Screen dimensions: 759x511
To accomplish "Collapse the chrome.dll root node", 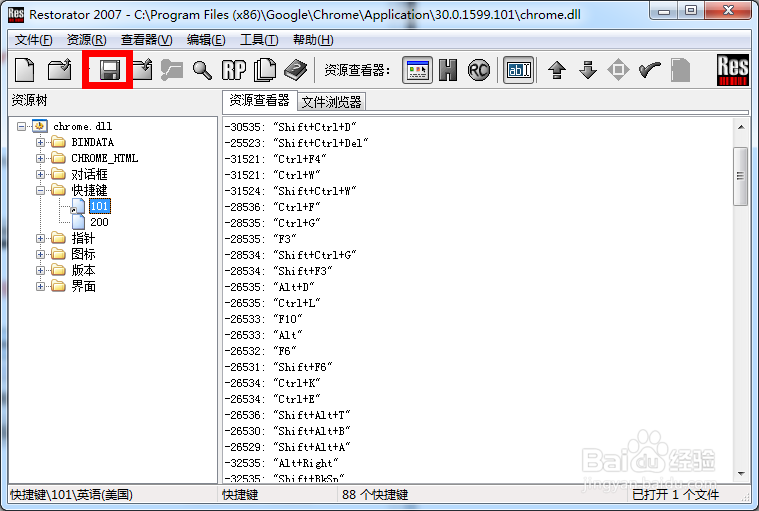I will pyautogui.click(x=21, y=126).
